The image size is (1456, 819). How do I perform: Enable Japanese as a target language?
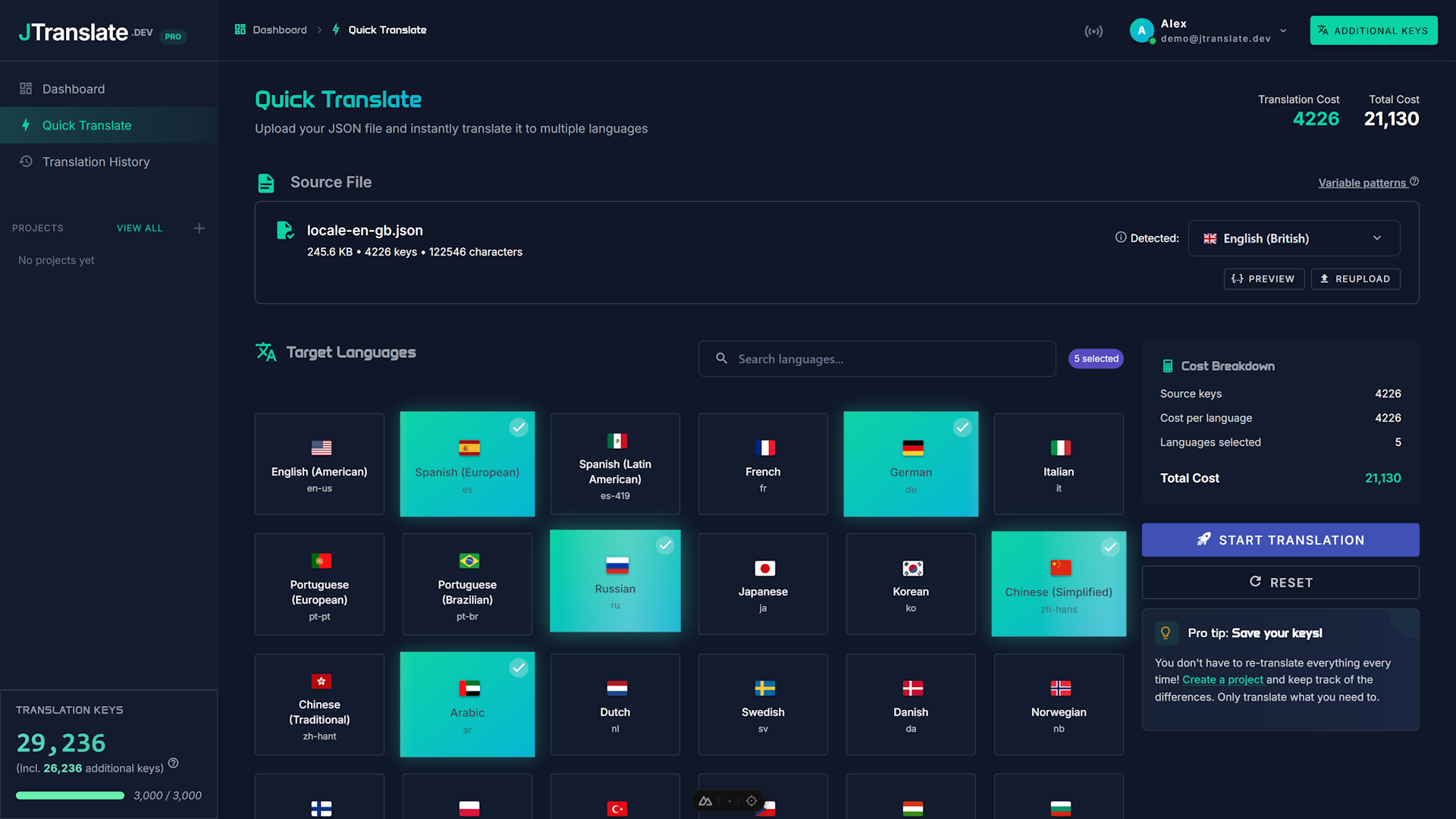763,584
